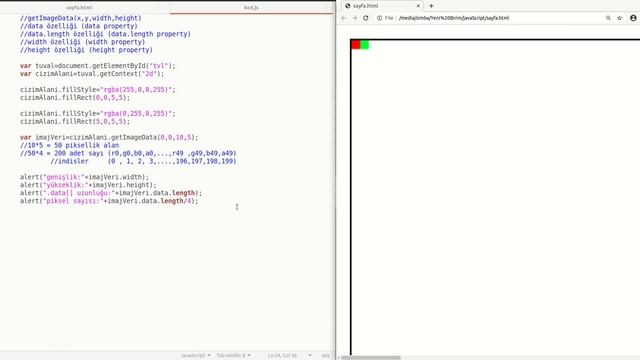This screenshot has height=360, width=640.
Task: Click the green square on the canvas
Action: coord(364,44)
